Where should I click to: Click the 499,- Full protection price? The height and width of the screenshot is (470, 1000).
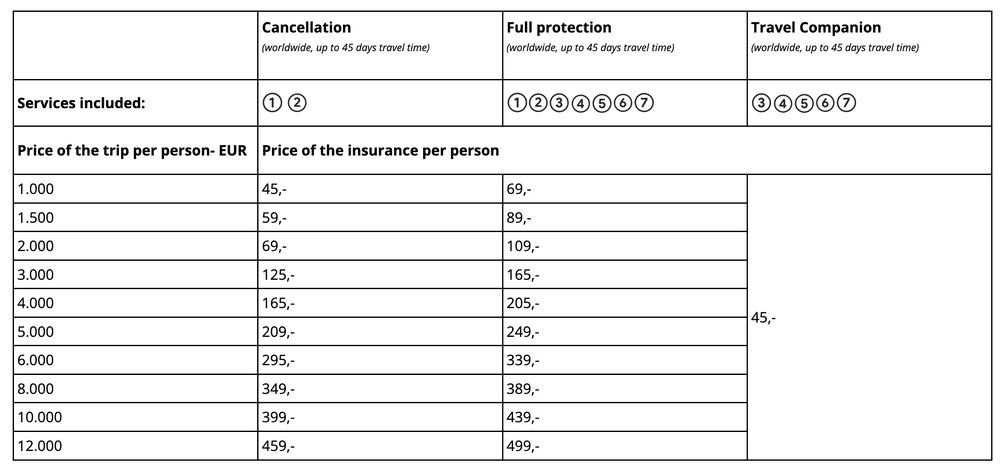coord(523,445)
